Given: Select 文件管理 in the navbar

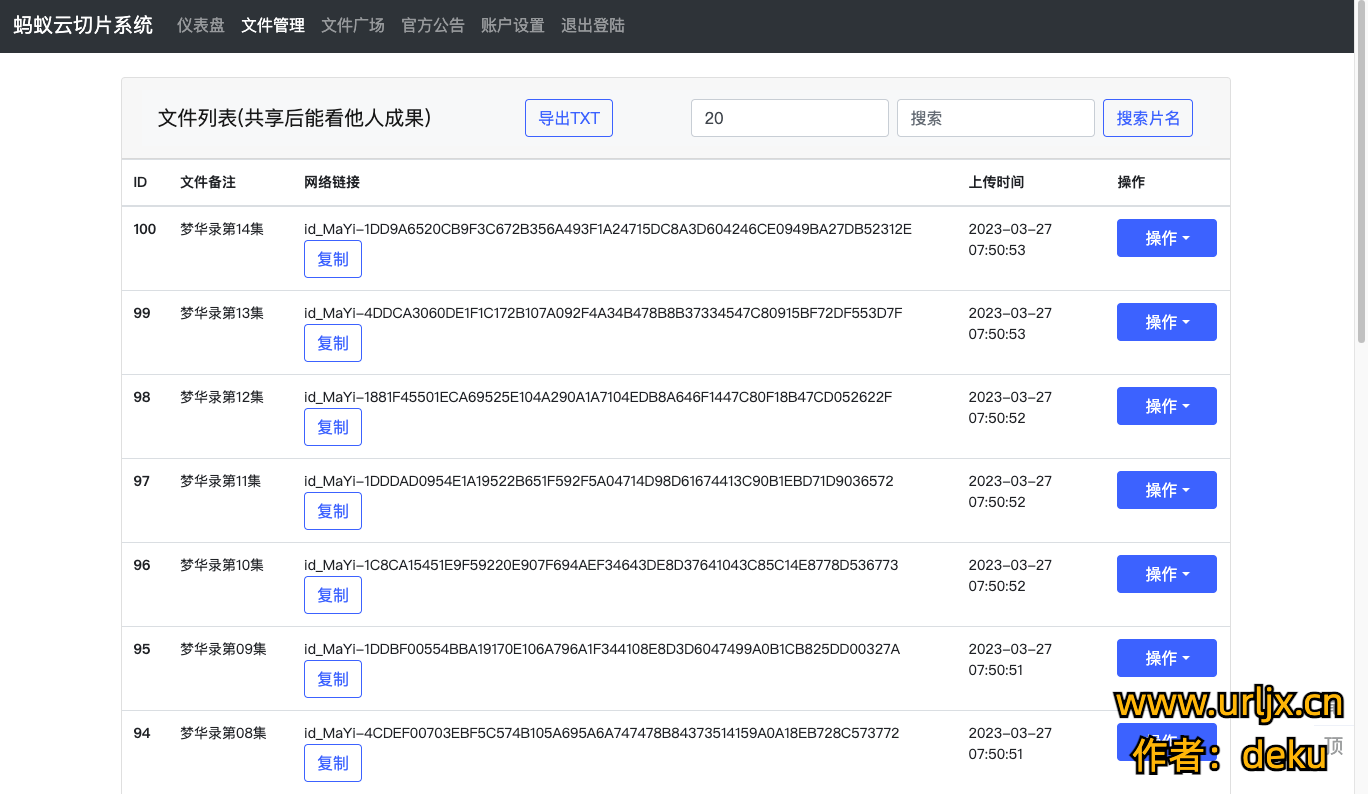Looking at the screenshot, I should [x=273, y=26].
